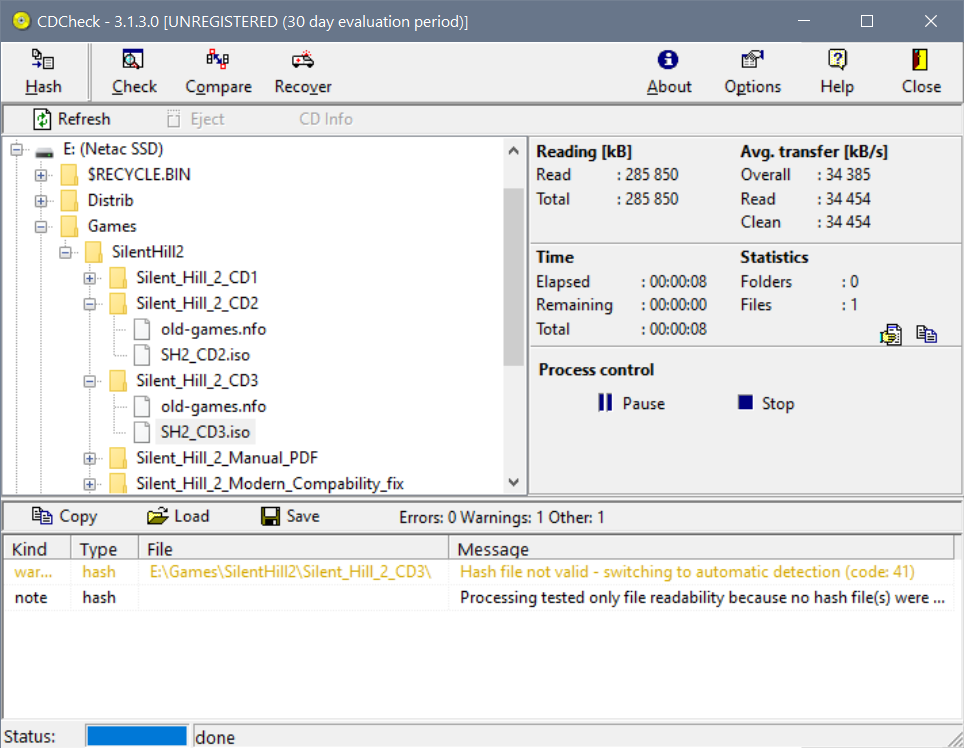Click the blue status progress bar

tap(136, 736)
